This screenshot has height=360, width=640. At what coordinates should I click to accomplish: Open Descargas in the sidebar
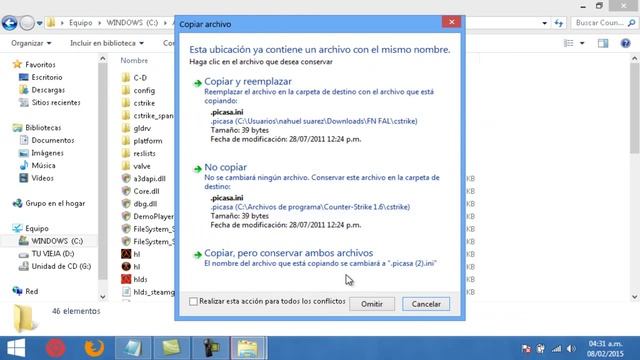[48, 90]
